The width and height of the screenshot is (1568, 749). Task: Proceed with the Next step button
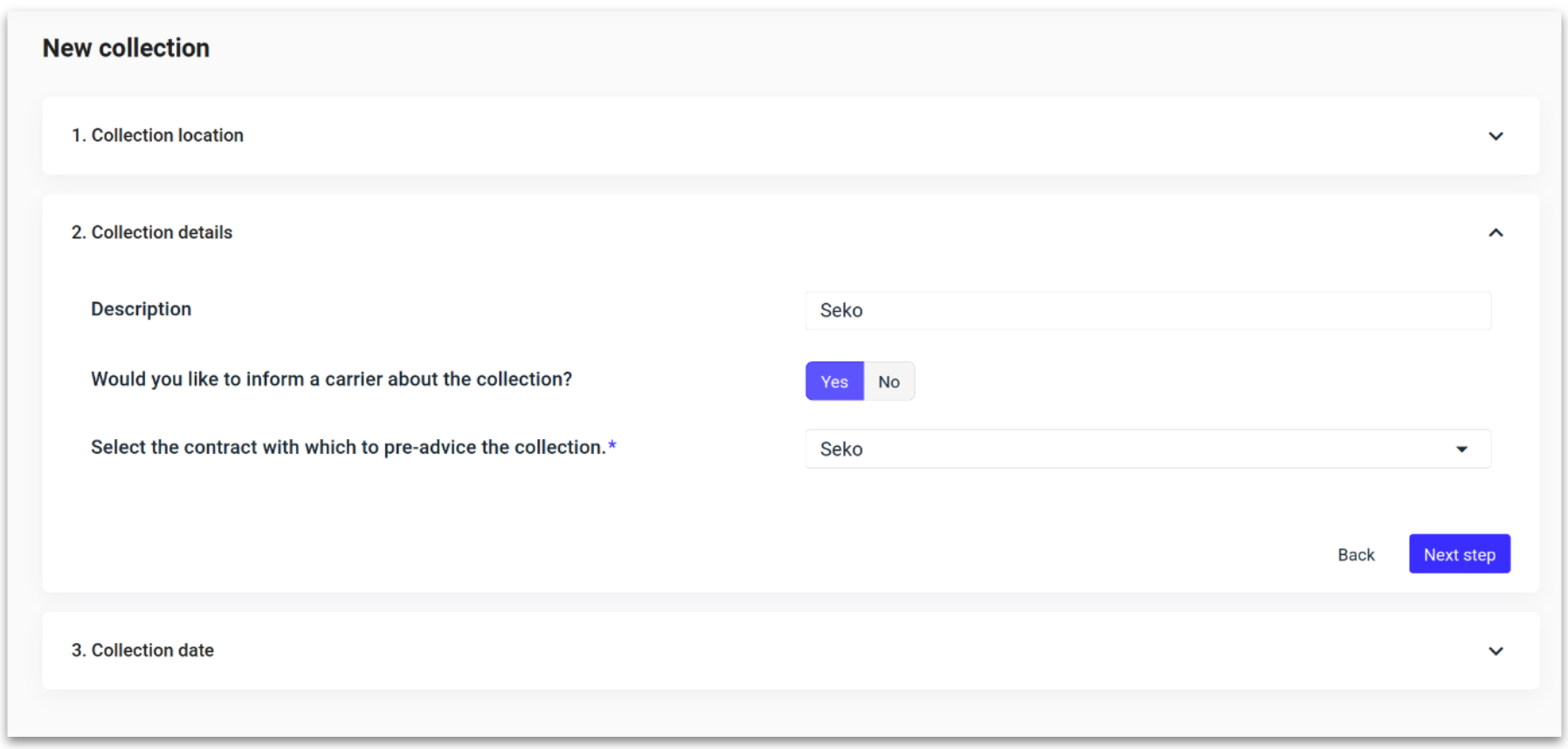[x=1459, y=554]
